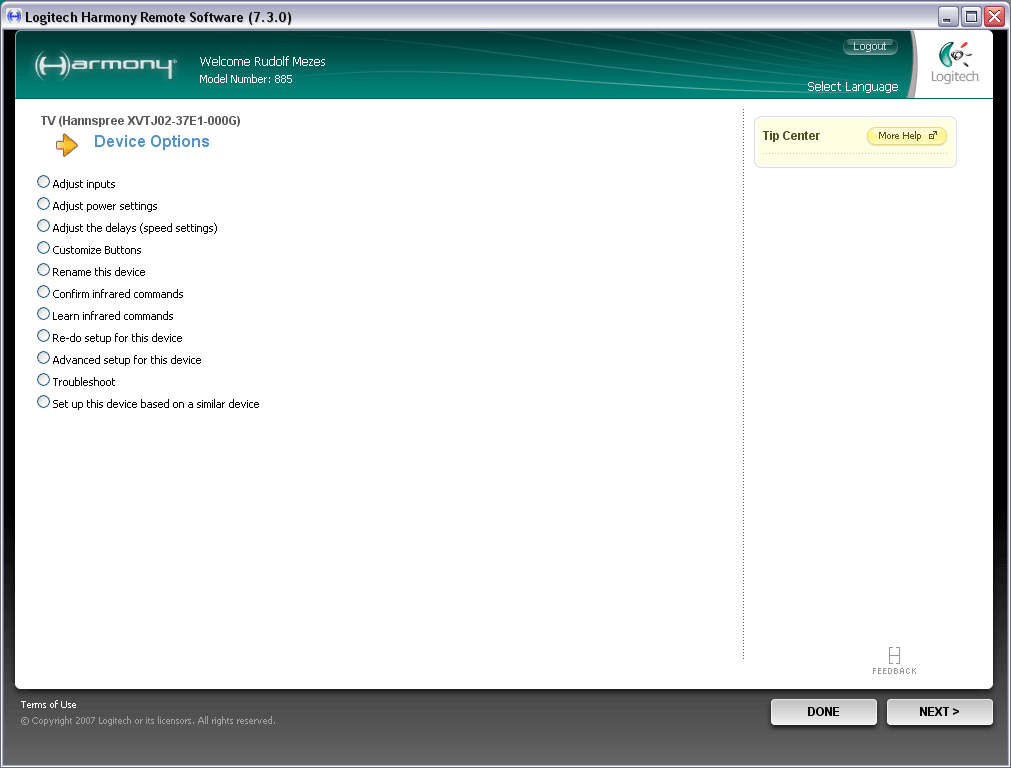The image size is (1011, 768).
Task: Click TV (Hannspree XVTJ02-37E1-000G) device name
Action: click(x=141, y=121)
